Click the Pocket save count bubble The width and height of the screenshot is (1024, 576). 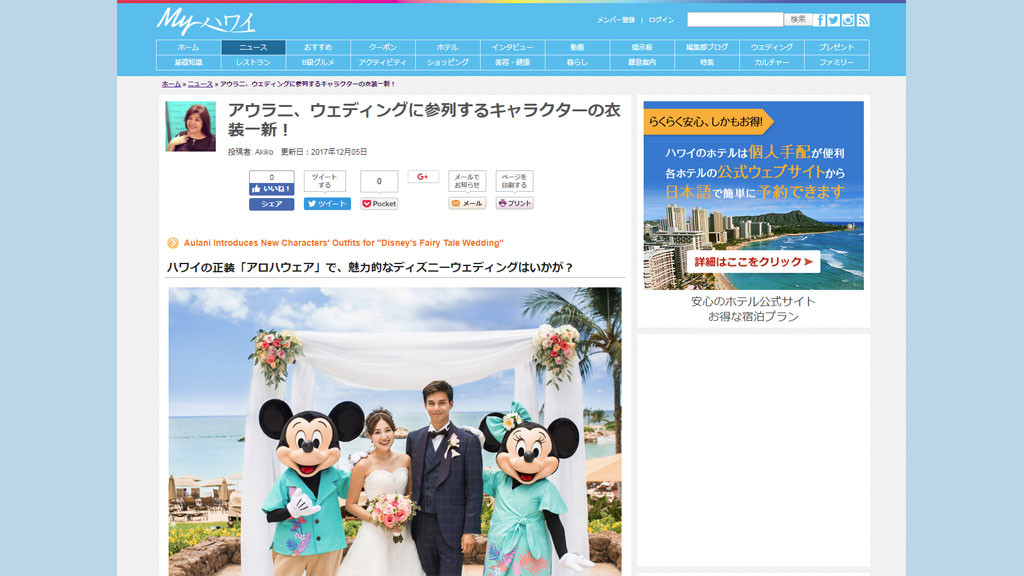pos(379,182)
